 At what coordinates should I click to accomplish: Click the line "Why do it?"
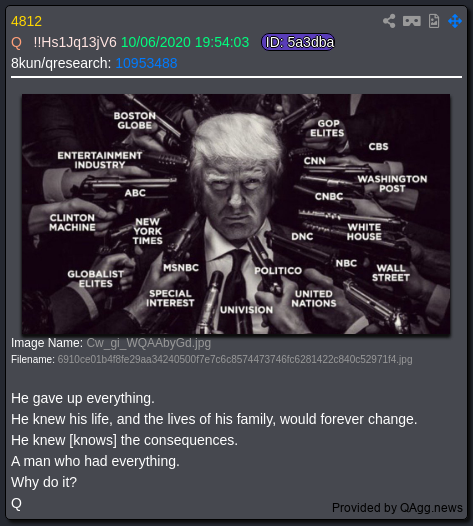[44, 482]
